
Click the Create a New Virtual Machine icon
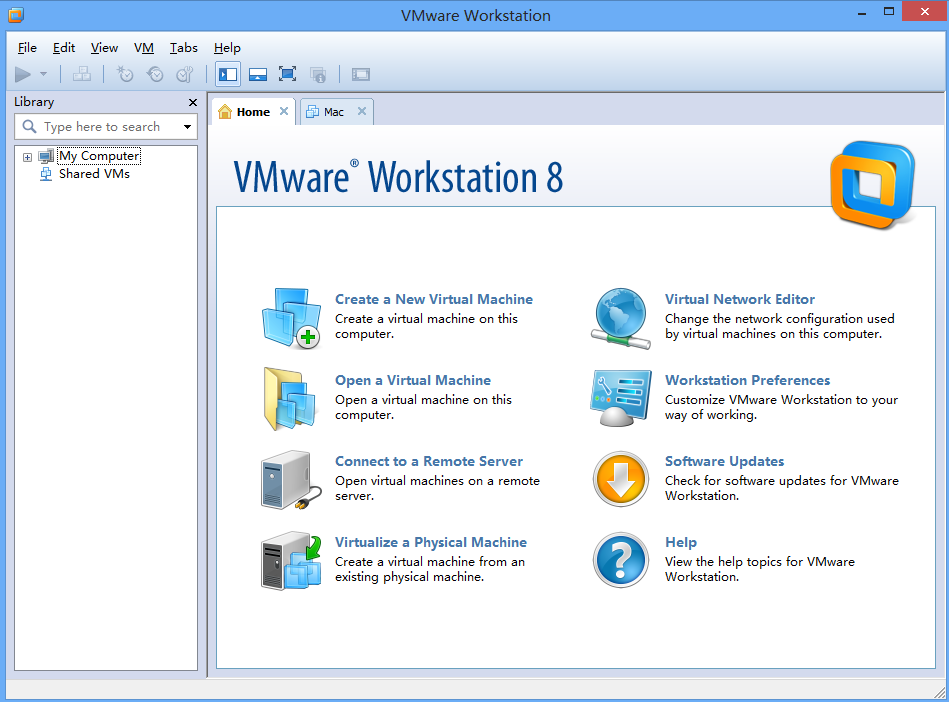pos(291,318)
